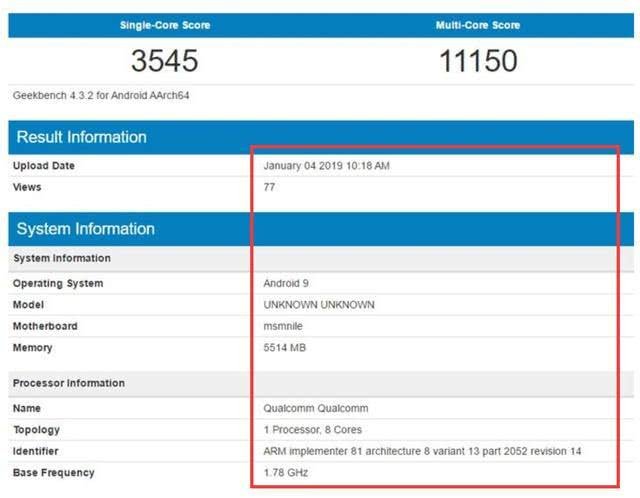The image size is (640, 498).
Task: Select the January 04 2019 upload date value
Action: click(326, 166)
